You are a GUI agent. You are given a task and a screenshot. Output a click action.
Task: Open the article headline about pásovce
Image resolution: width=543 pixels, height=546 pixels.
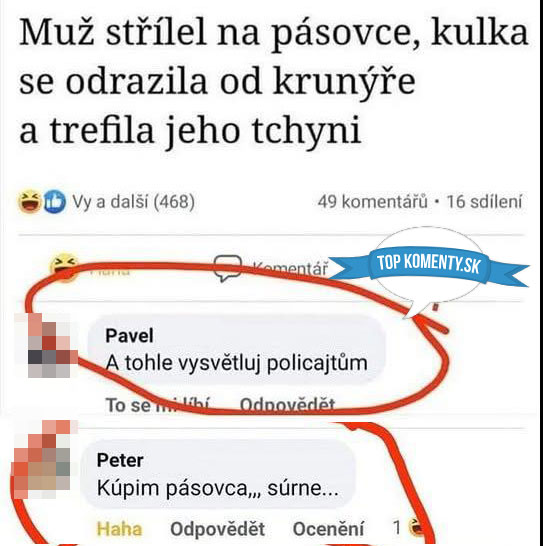pos(274,81)
